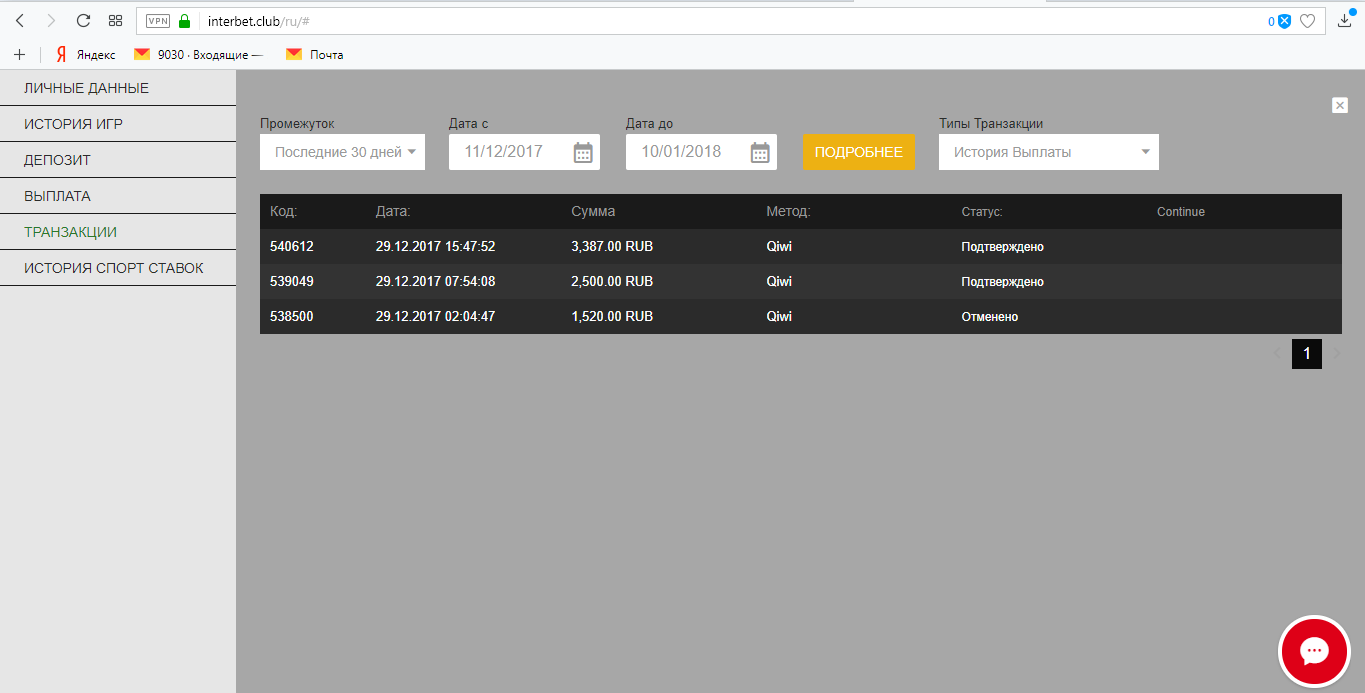Open the browser downloads icon
This screenshot has height=693, width=1365.
pos(1345,20)
